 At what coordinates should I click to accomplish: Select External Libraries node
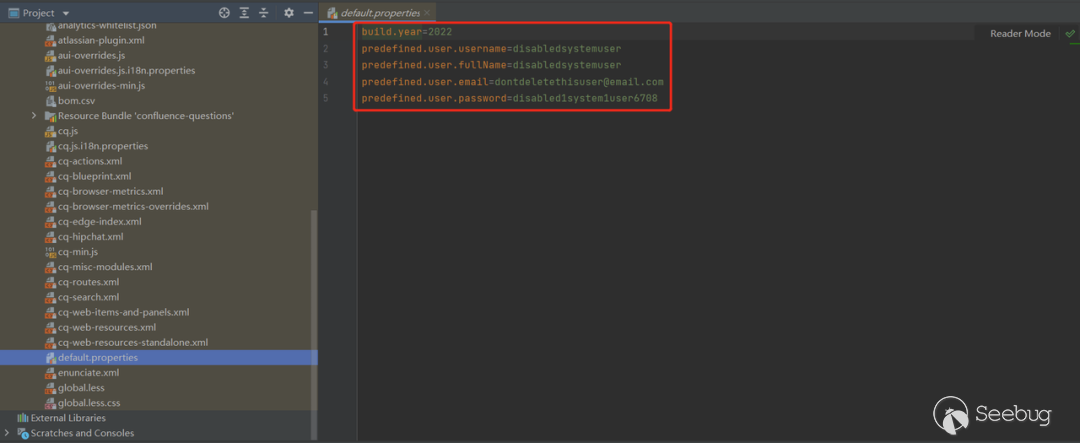(x=68, y=418)
